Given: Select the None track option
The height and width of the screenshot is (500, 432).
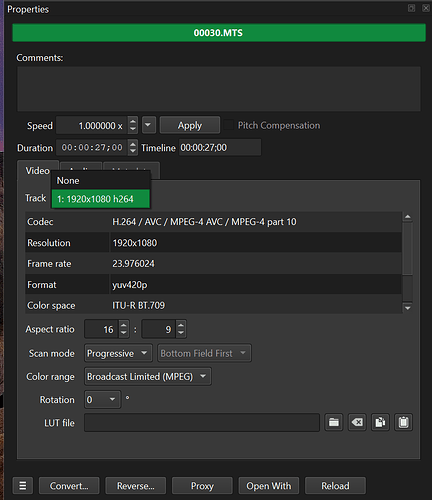Looking at the screenshot, I should pos(101,181).
